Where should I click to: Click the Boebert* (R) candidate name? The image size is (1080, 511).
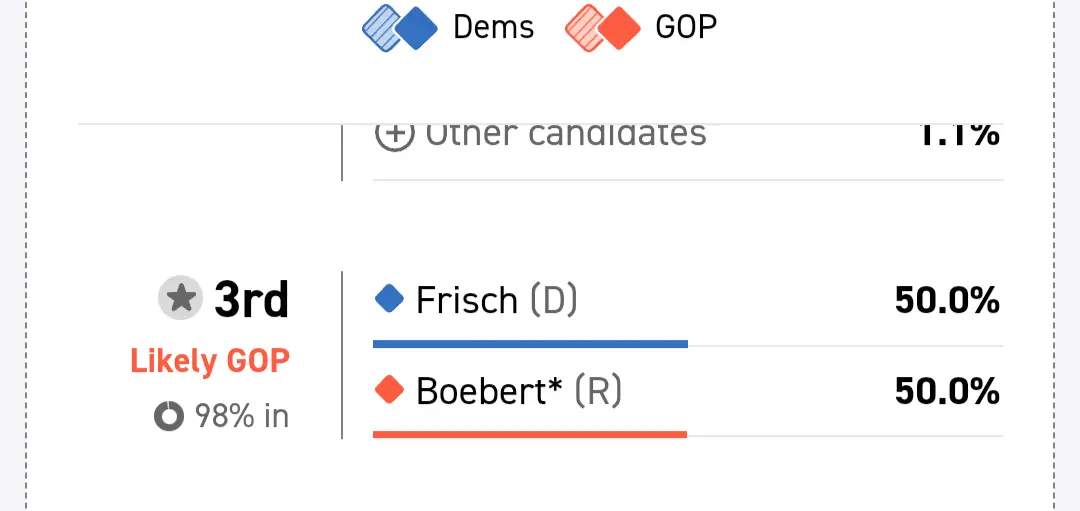pos(518,391)
